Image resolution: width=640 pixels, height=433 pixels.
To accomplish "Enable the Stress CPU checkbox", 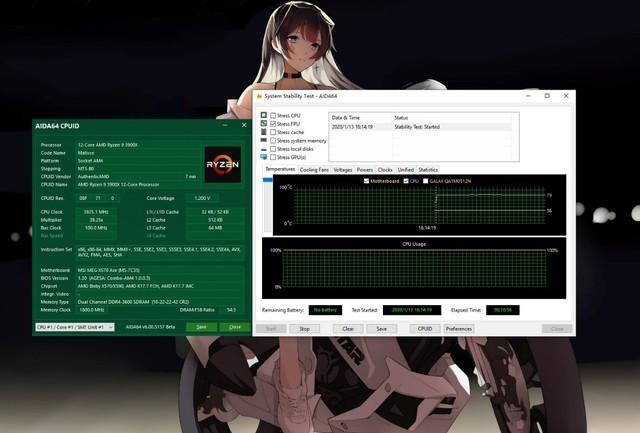I will (273, 115).
